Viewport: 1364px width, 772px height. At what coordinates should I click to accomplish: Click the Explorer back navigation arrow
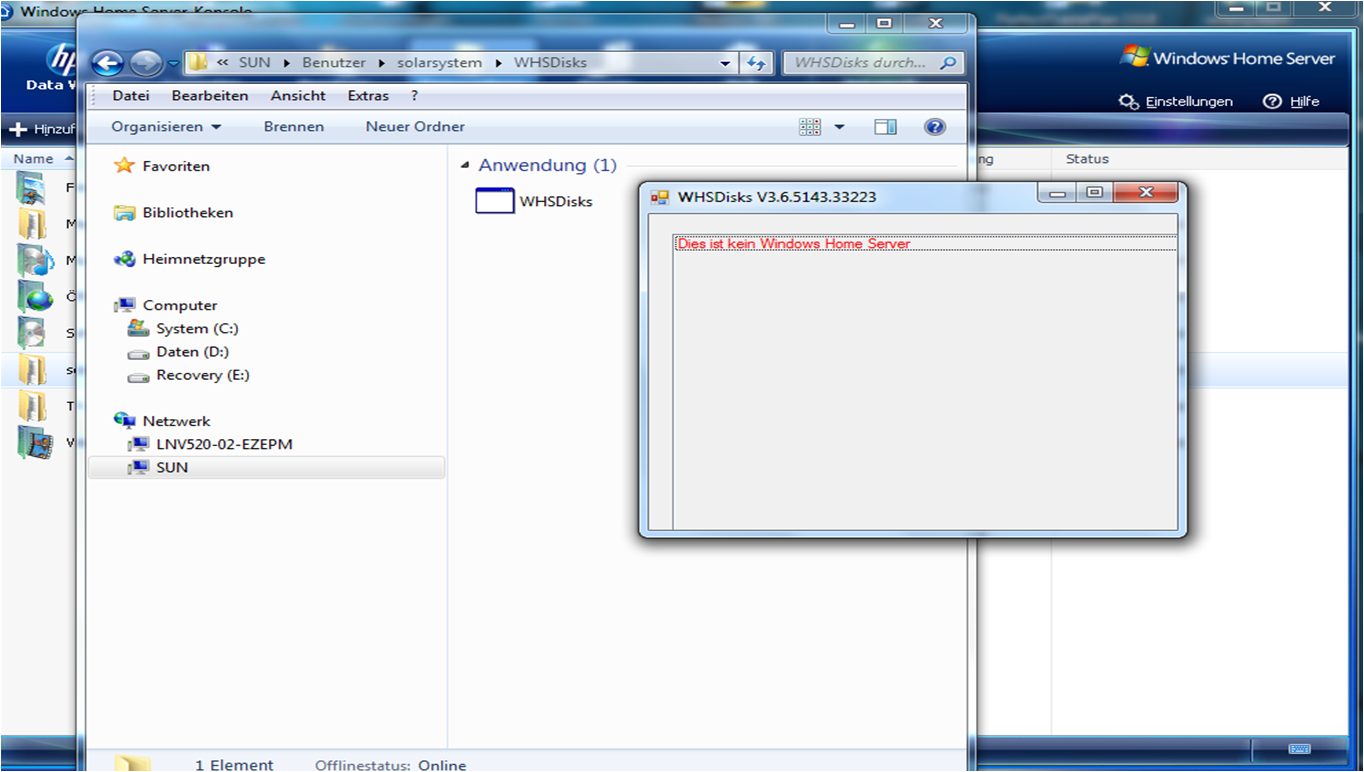(107, 63)
